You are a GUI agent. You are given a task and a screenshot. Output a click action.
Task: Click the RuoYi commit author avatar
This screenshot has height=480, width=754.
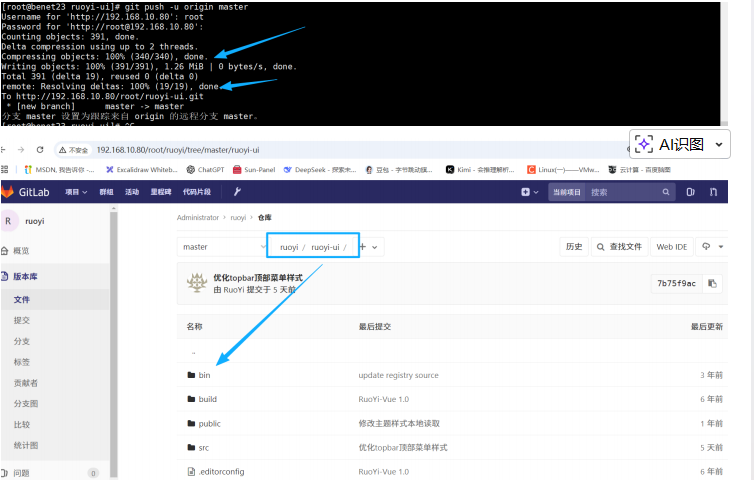pos(197,283)
